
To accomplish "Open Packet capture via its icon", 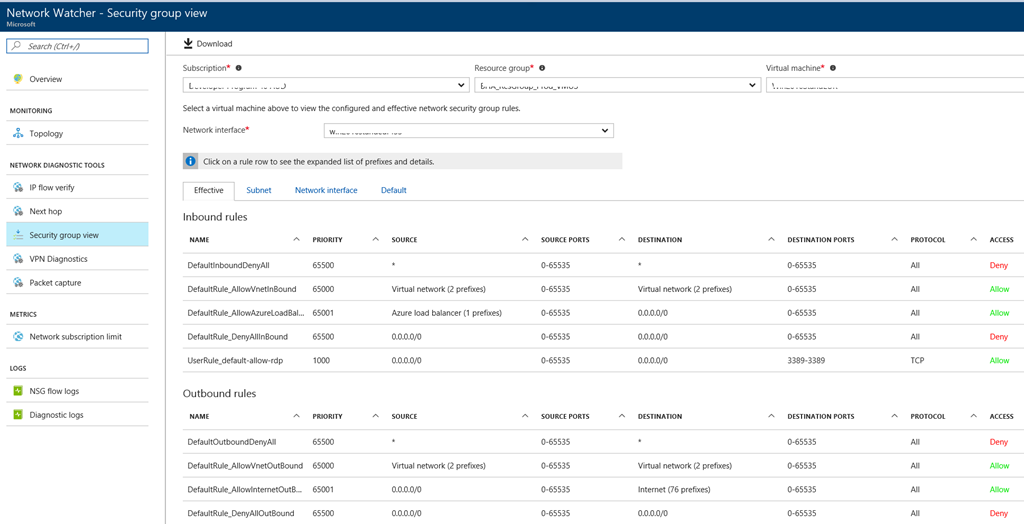I will point(18,283).
